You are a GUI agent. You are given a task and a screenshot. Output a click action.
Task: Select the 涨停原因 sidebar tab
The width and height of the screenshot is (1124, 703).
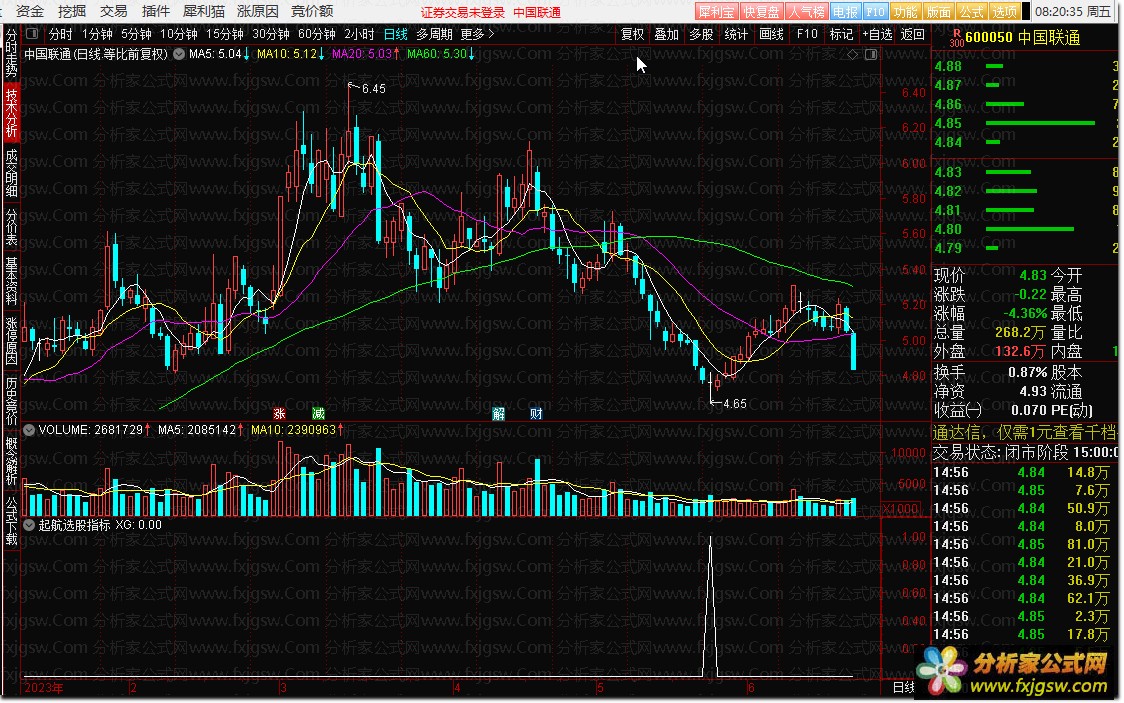(x=11, y=340)
